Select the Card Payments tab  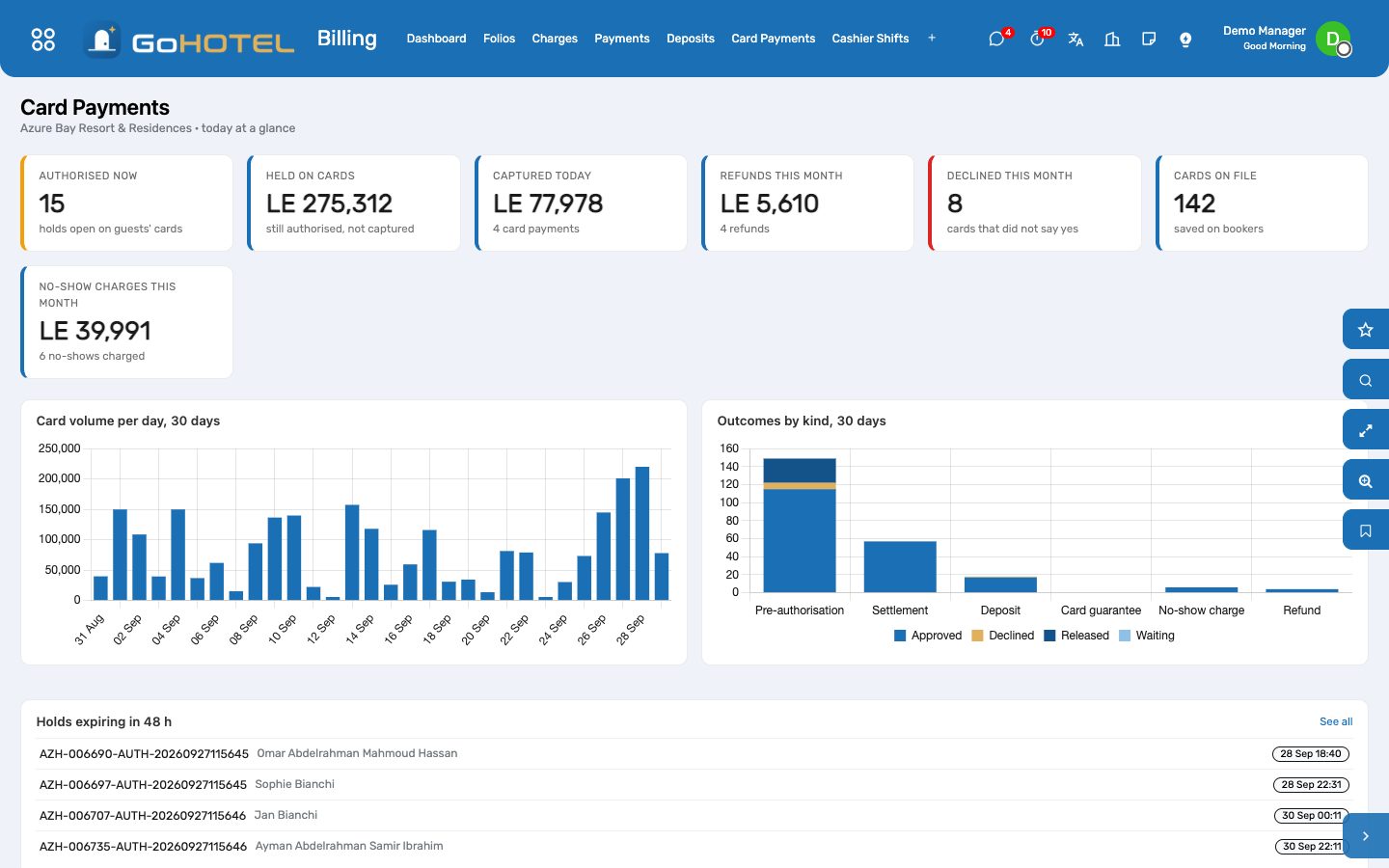pyautogui.click(x=774, y=39)
